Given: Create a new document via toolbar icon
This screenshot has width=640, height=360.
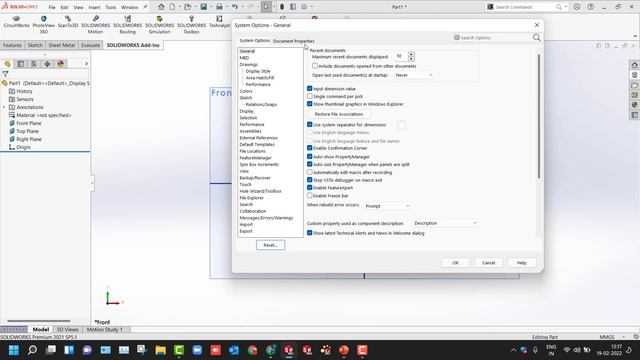Looking at the screenshot, I should click(x=172, y=7).
